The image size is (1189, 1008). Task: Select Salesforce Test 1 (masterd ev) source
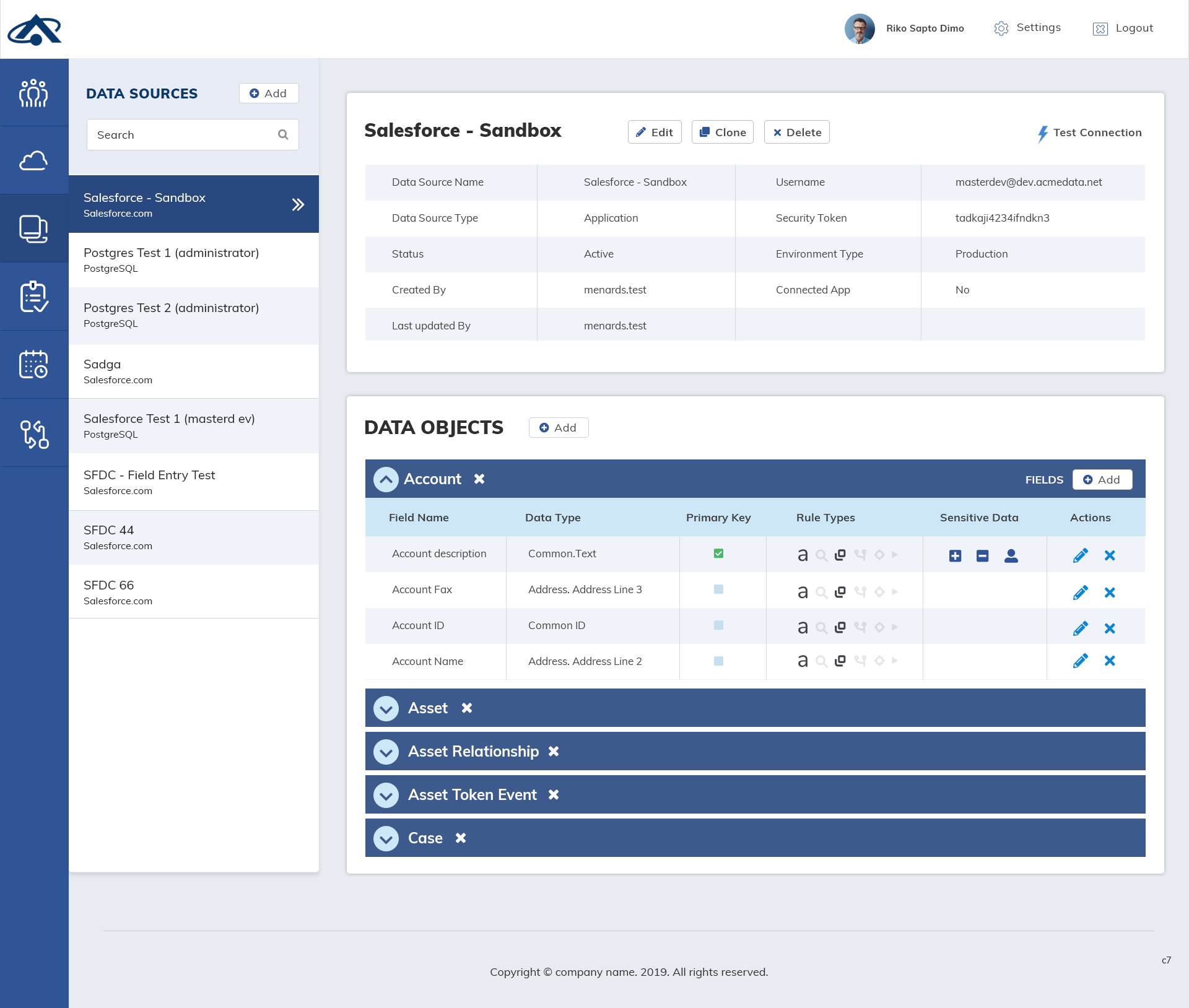pyautogui.click(x=194, y=426)
